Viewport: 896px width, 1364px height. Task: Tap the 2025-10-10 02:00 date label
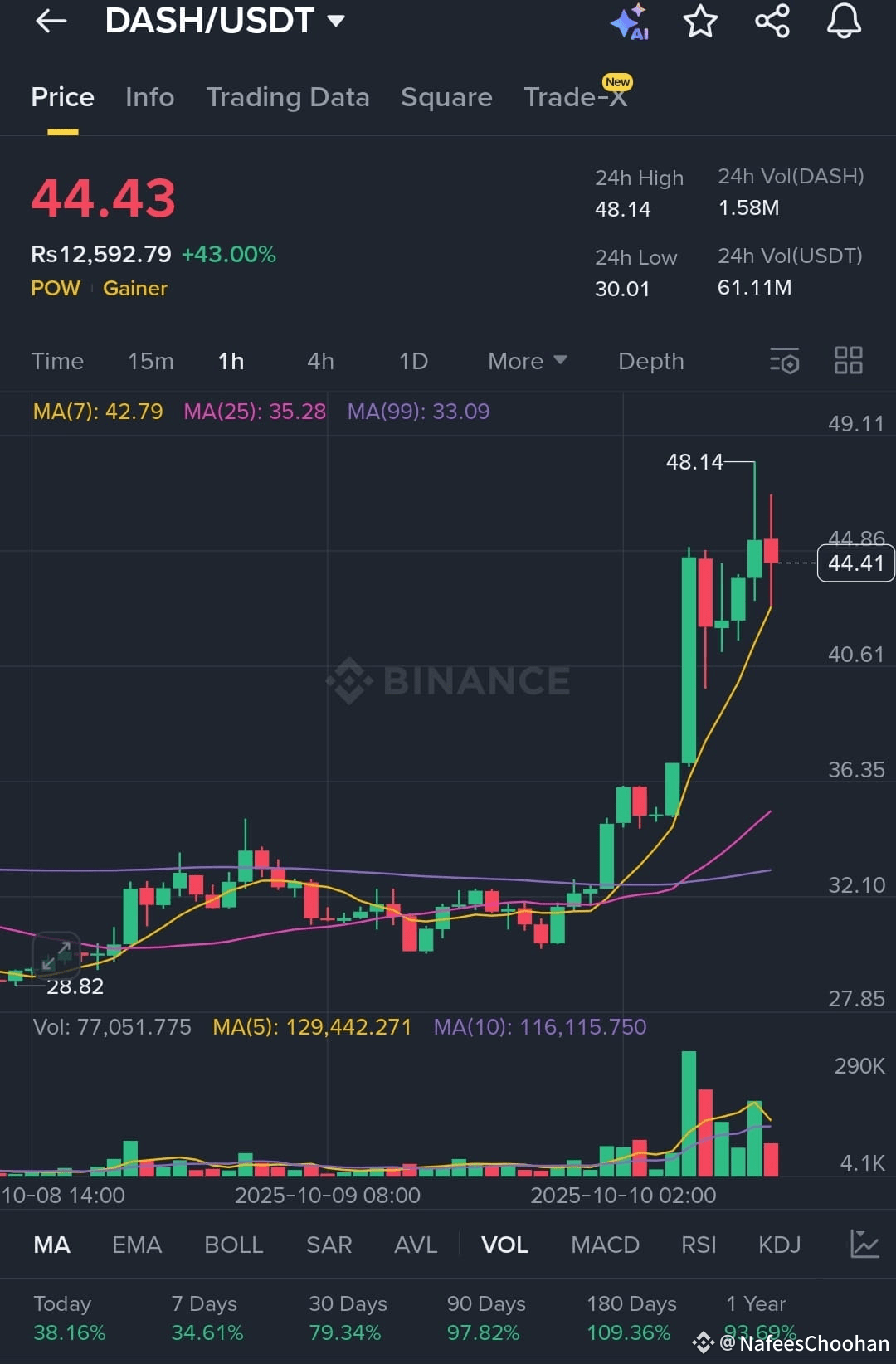point(623,1195)
